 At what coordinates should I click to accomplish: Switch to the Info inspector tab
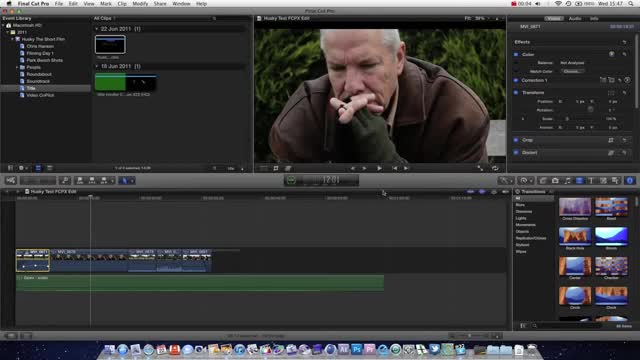pos(594,19)
